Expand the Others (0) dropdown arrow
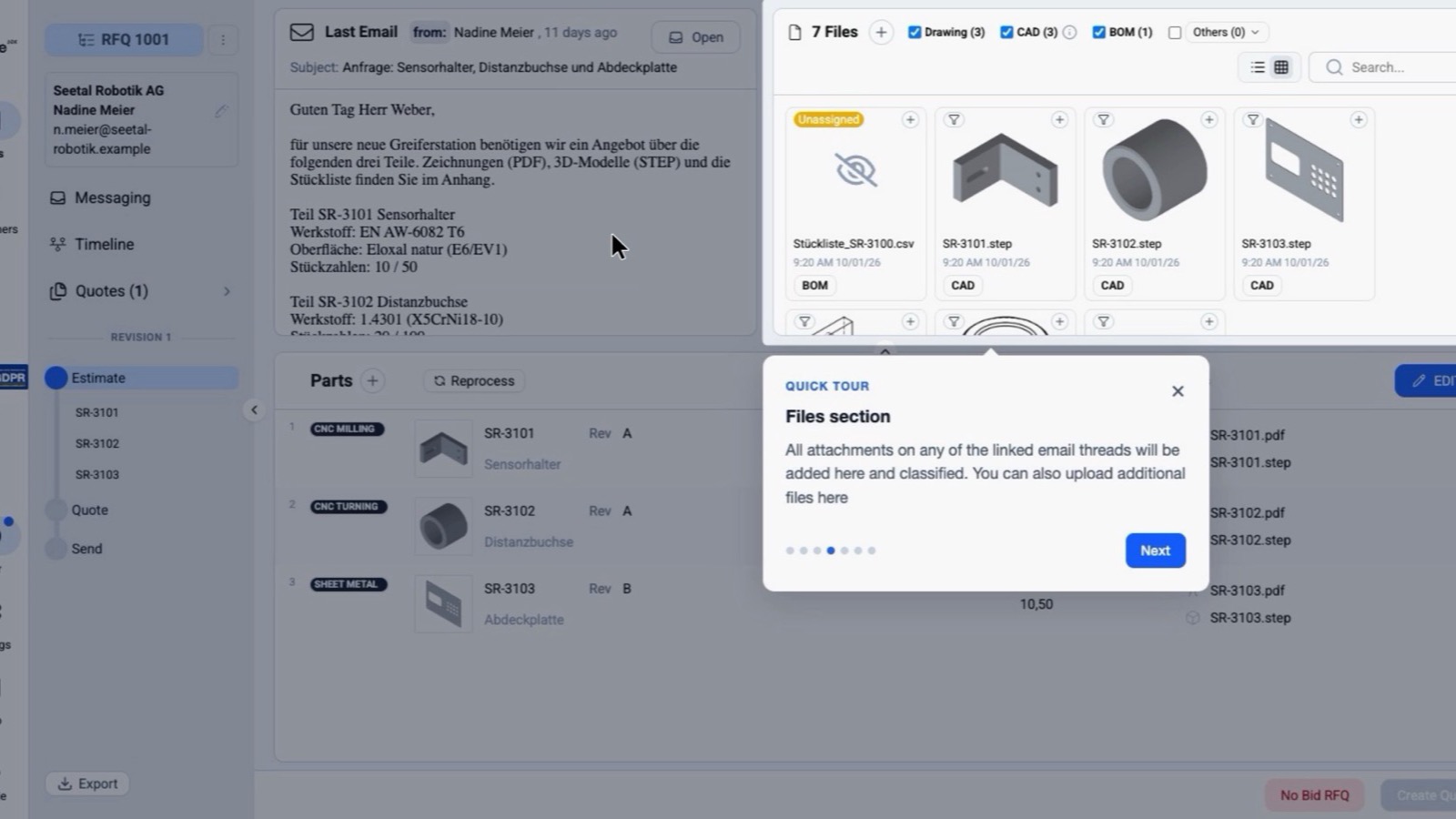Screen dimensions: 1456x819 pos(1255,33)
